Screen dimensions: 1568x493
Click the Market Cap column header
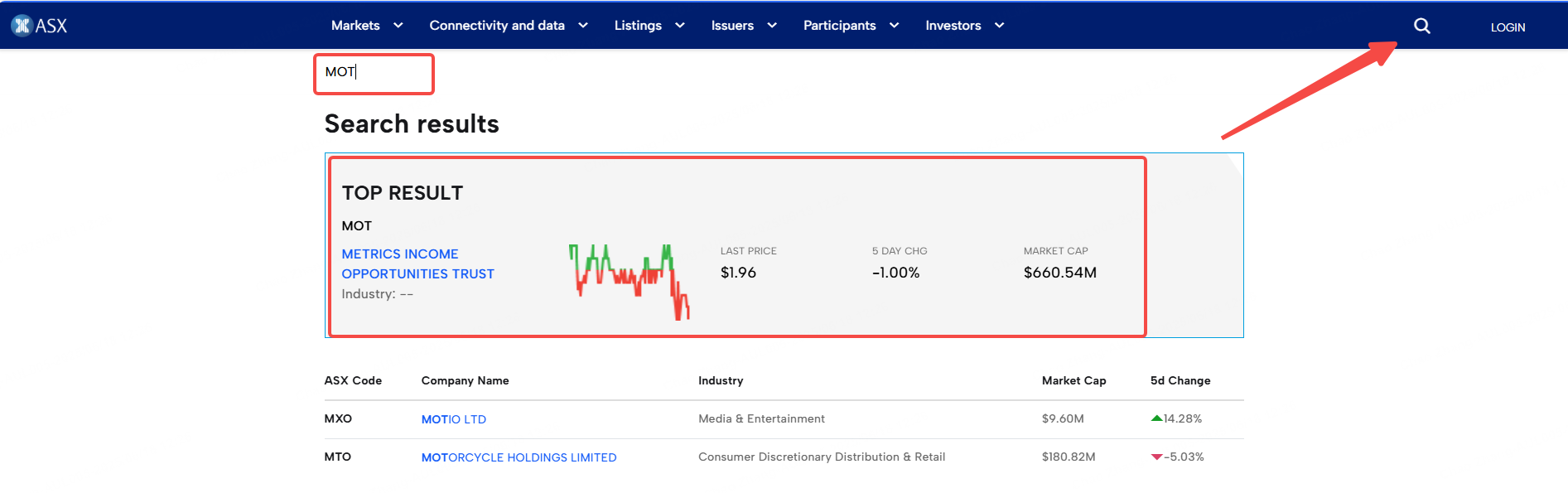click(x=1073, y=380)
